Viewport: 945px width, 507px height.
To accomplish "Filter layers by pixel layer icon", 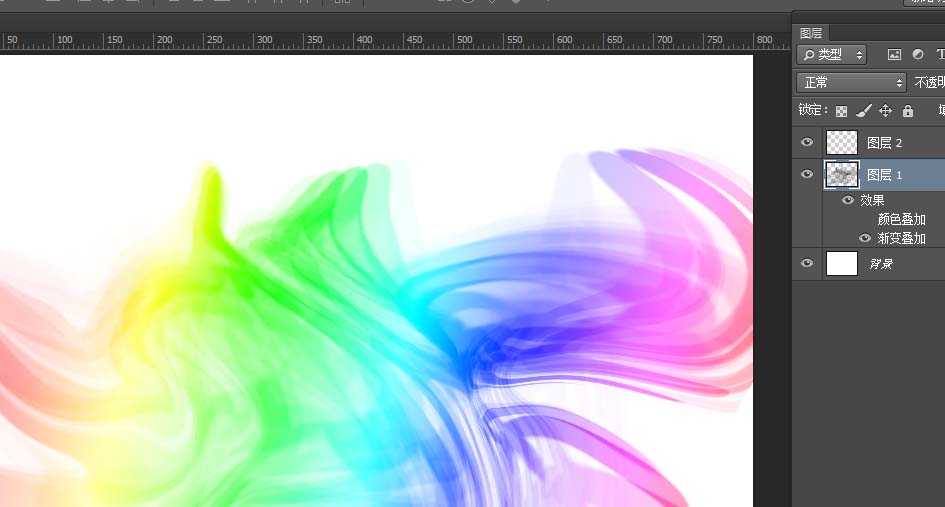I will coord(894,55).
